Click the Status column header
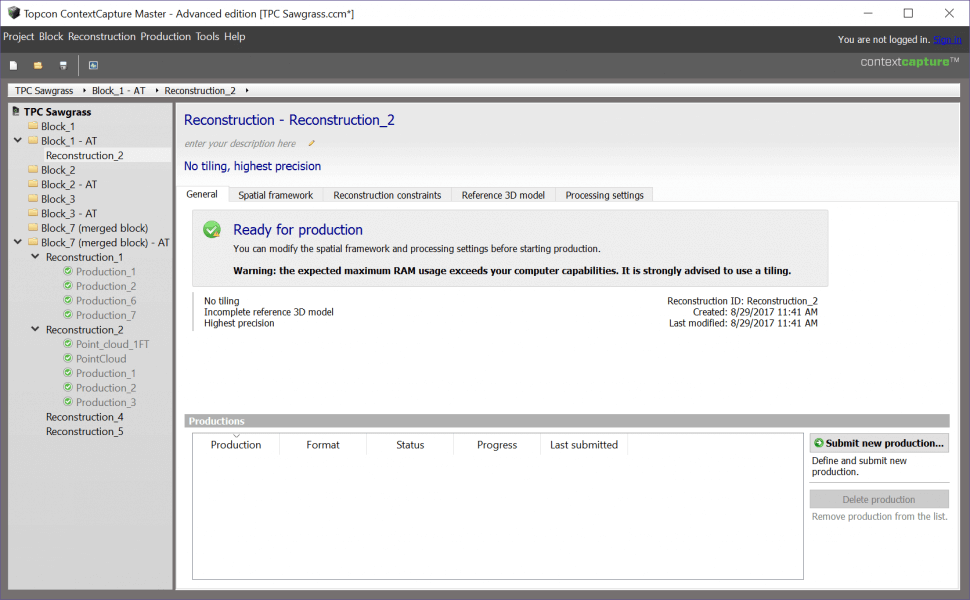 [x=410, y=445]
